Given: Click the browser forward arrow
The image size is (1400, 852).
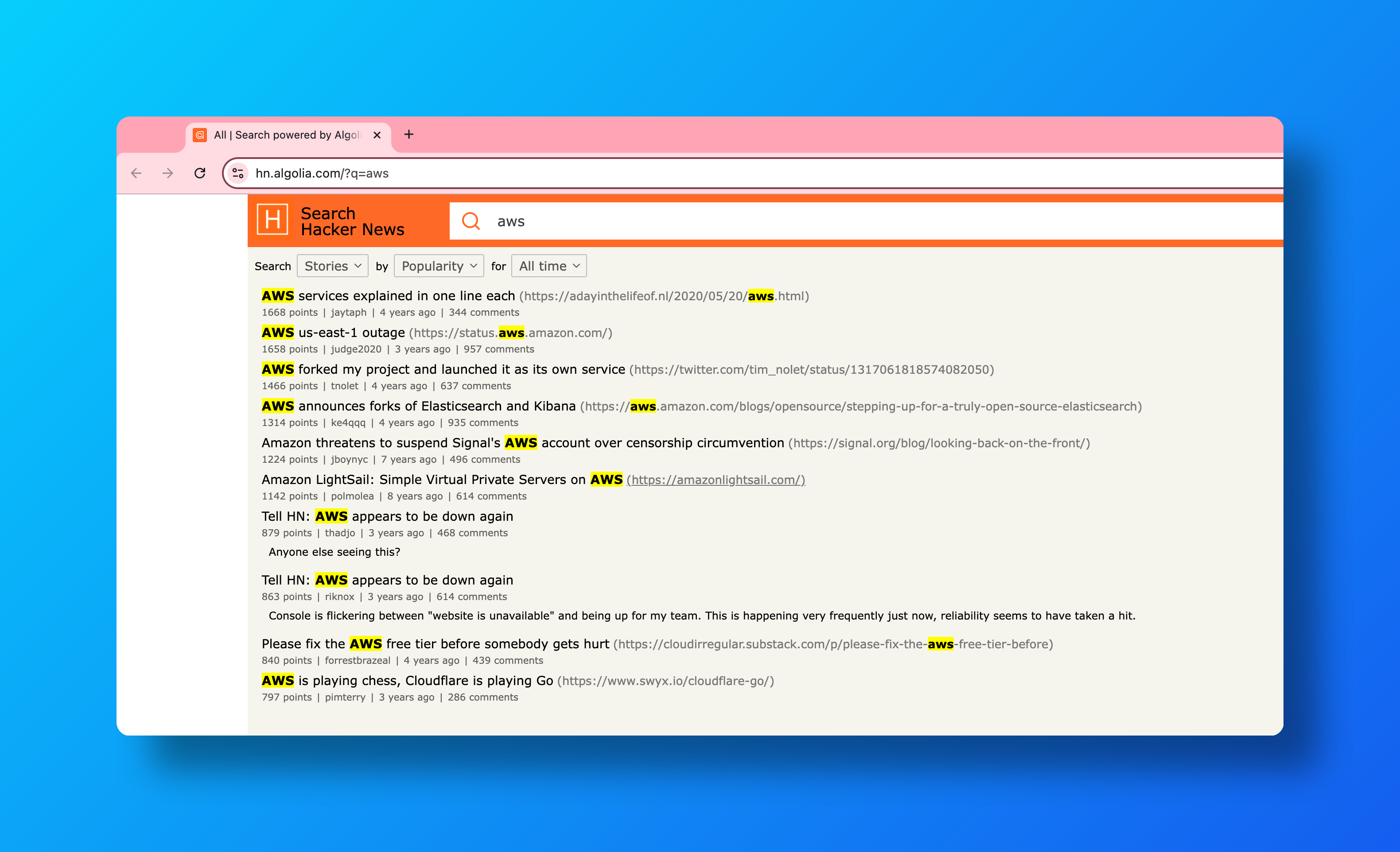Looking at the screenshot, I should pyautogui.click(x=167, y=173).
